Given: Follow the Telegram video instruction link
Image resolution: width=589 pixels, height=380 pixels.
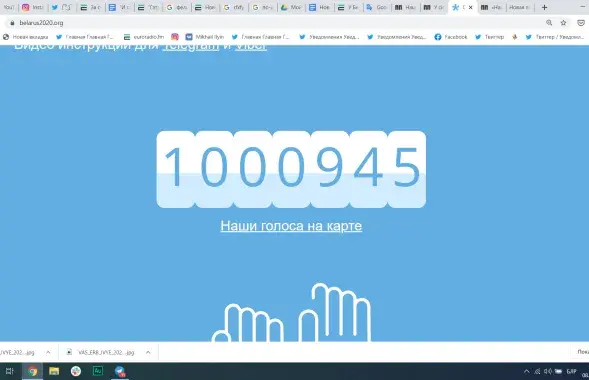Looking at the screenshot, I should (x=190, y=46).
